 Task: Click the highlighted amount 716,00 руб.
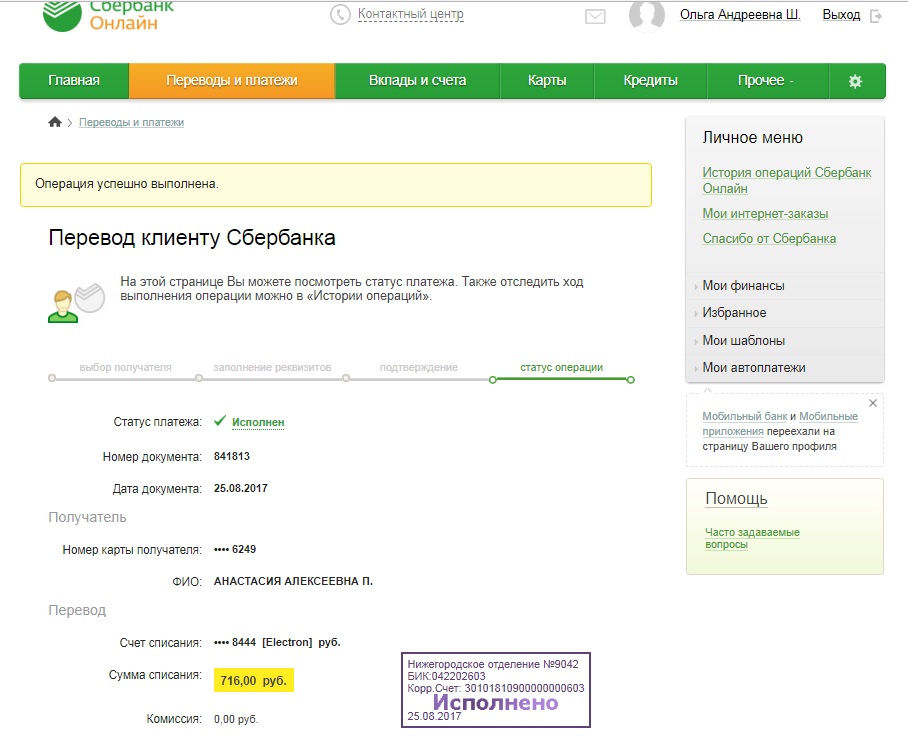[254, 680]
